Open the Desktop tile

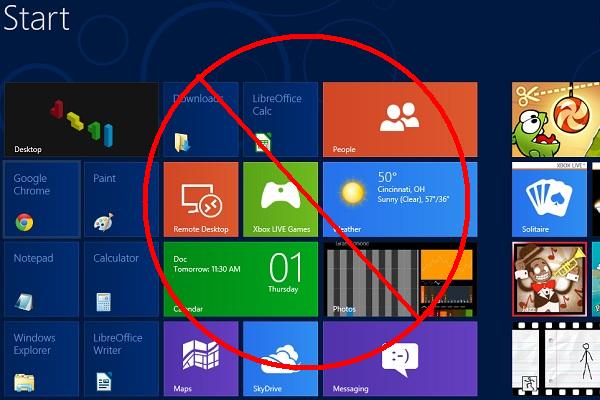pyautogui.click(x=81, y=120)
